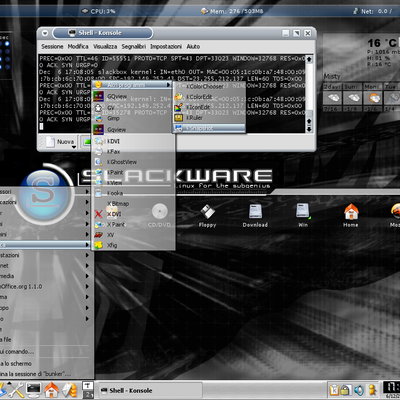Viewport: 400px width, 400px height.
Task: Select the highlighted KSnapshot entry
Action: coord(209,128)
